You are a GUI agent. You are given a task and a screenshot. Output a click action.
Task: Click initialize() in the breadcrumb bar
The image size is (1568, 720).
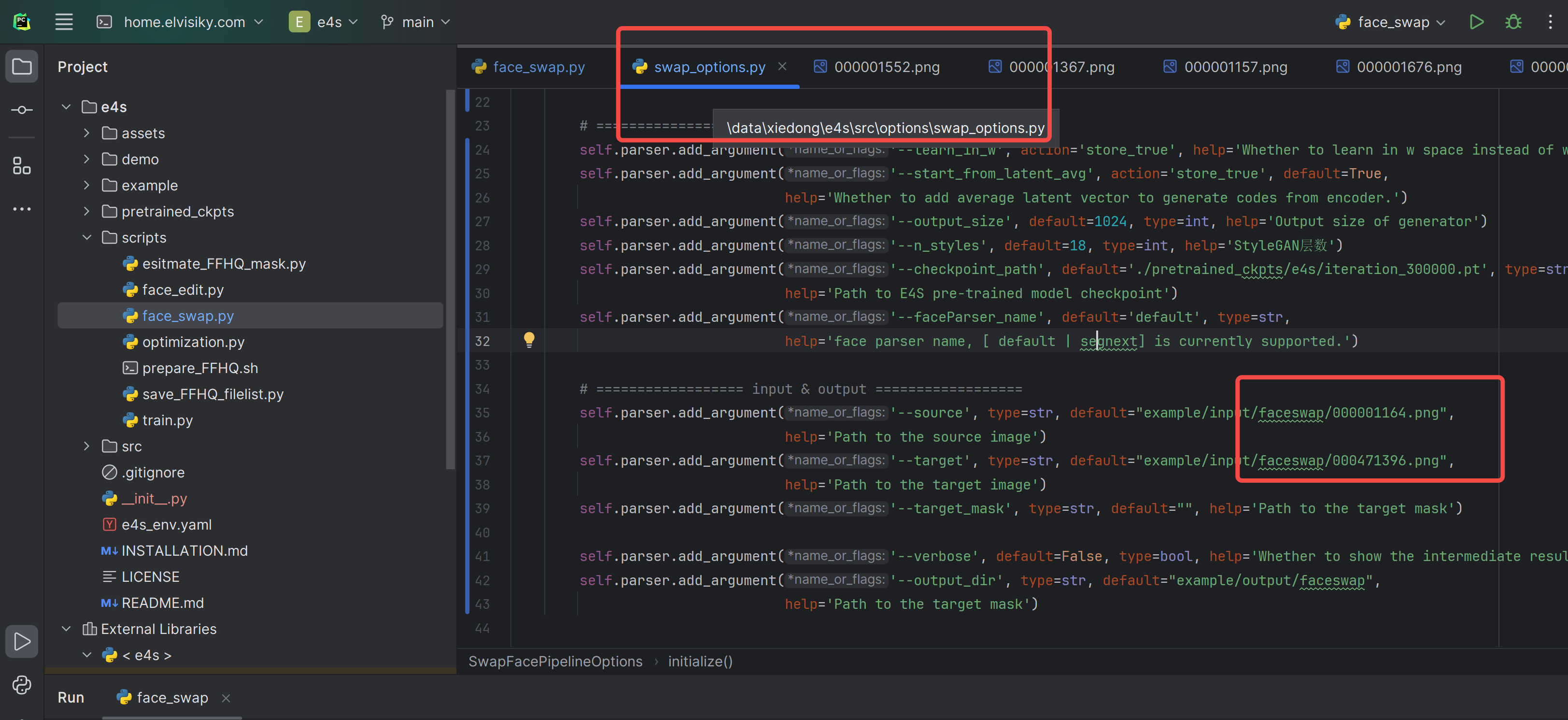(x=700, y=662)
